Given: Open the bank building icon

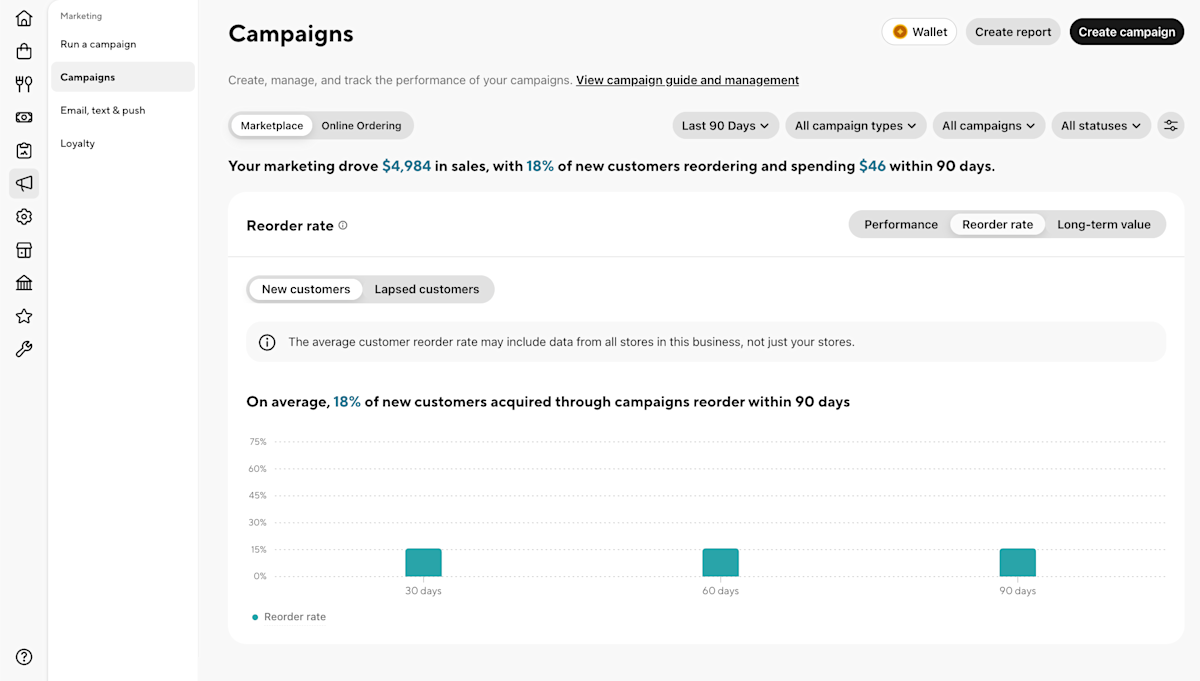Looking at the screenshot, I should (24, 283).
